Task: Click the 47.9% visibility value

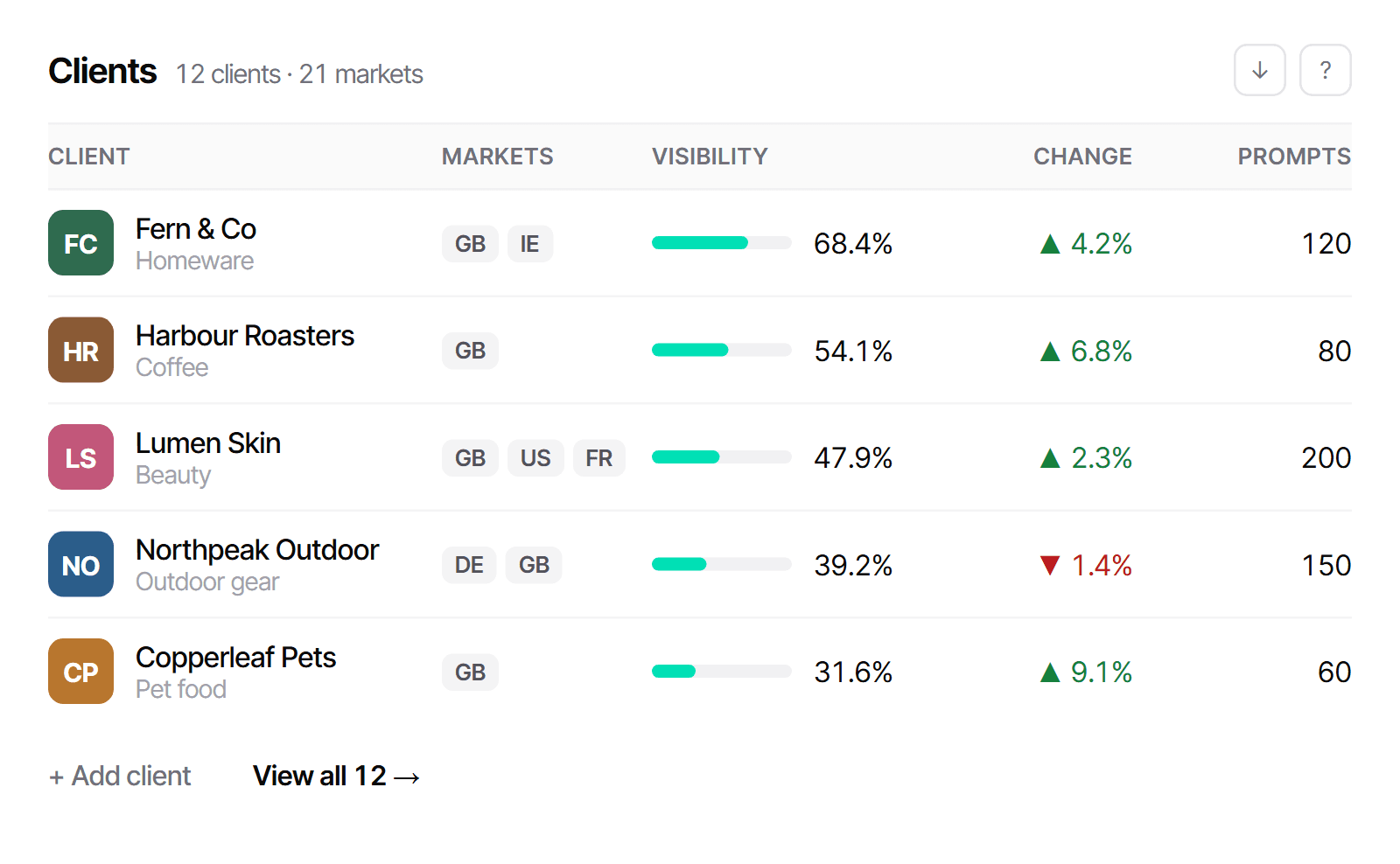Action: [x=853, y=458]
